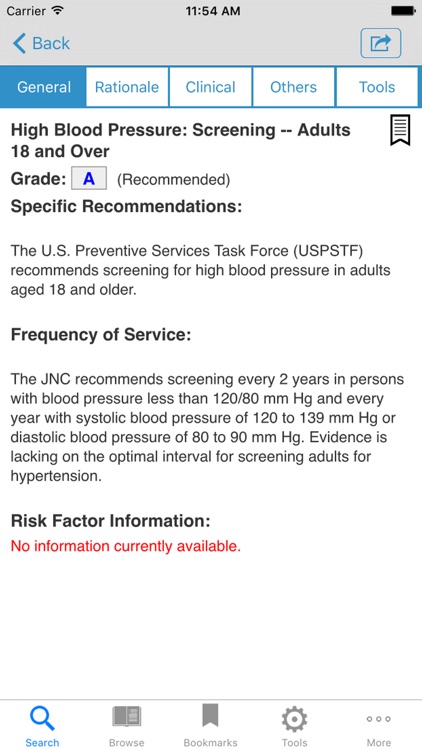This screenshot has width=422, height=750.
Task: Select the General tab
Action: click(x=43, y=87)
